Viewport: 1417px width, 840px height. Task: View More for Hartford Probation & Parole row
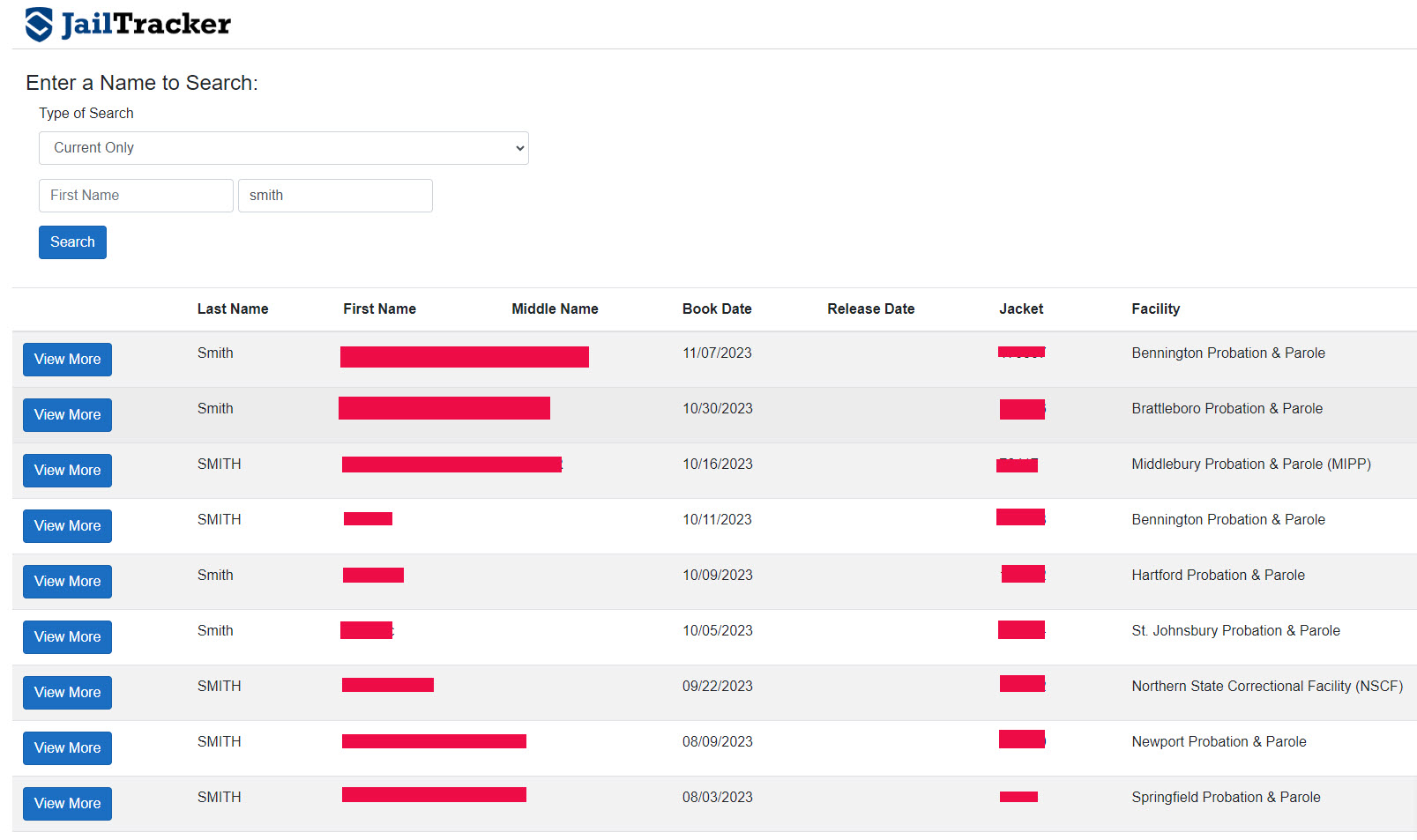(67, 582)
